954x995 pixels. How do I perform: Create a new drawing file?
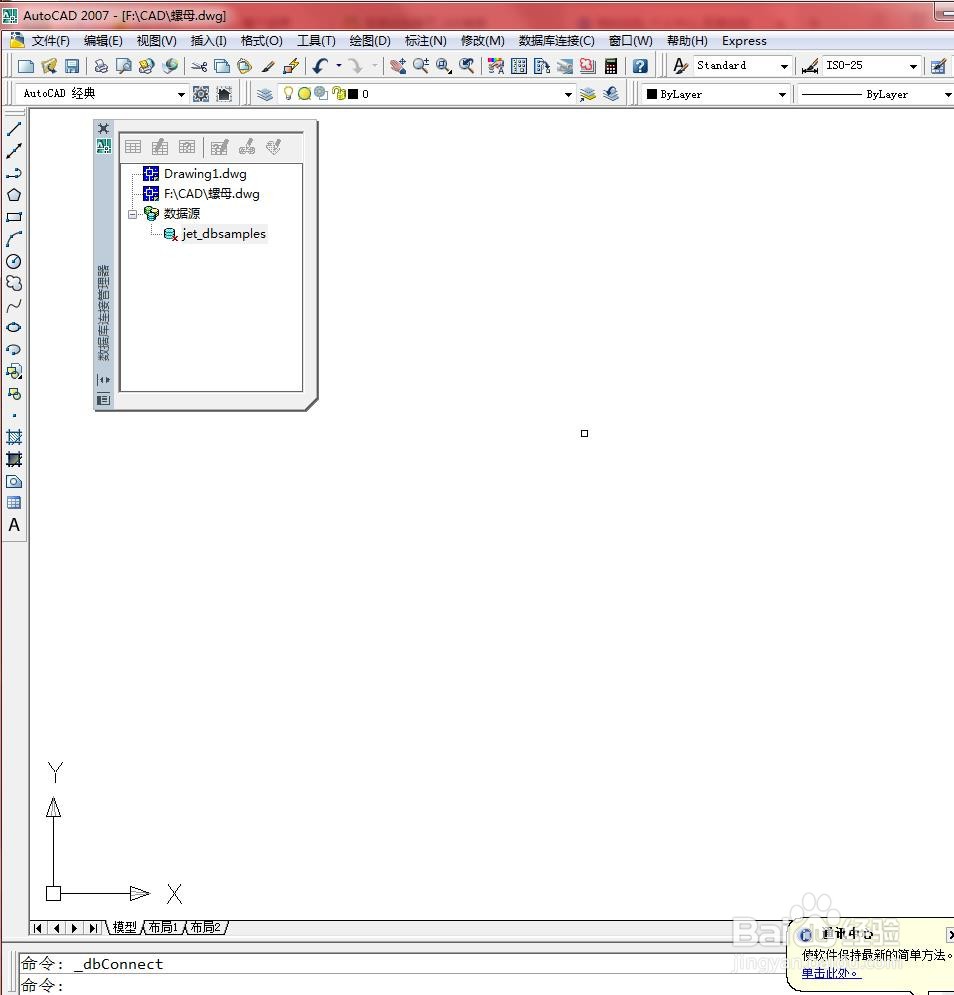[26, 66]
